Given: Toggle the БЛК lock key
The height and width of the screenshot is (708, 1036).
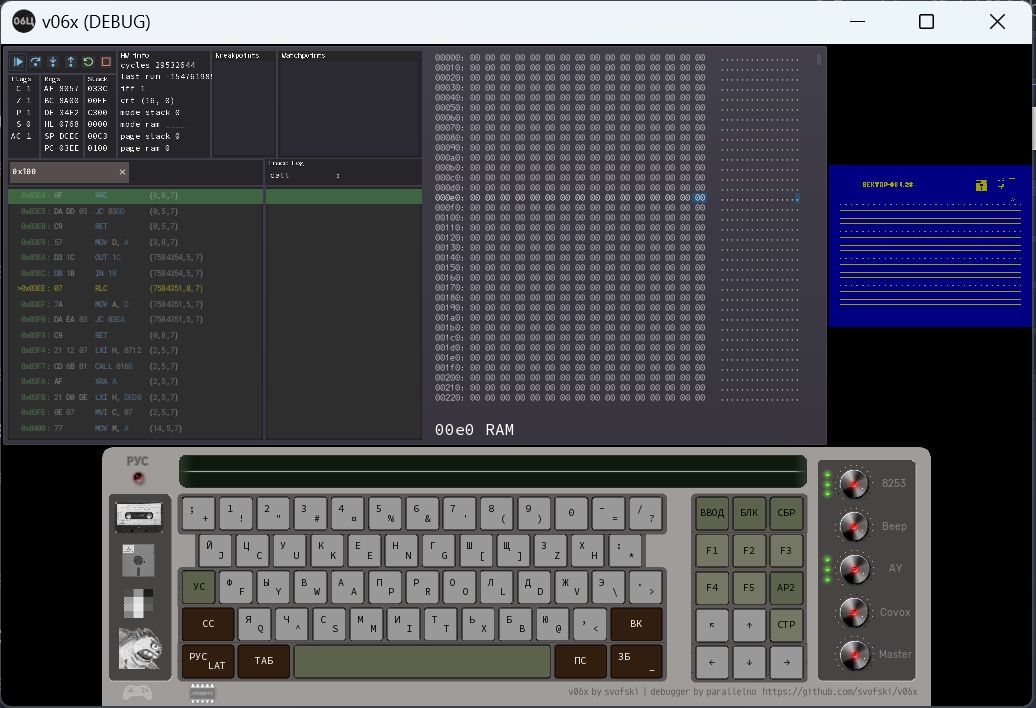Looking at the screenshot, I should pyautogui.click(x=749, y=513).
